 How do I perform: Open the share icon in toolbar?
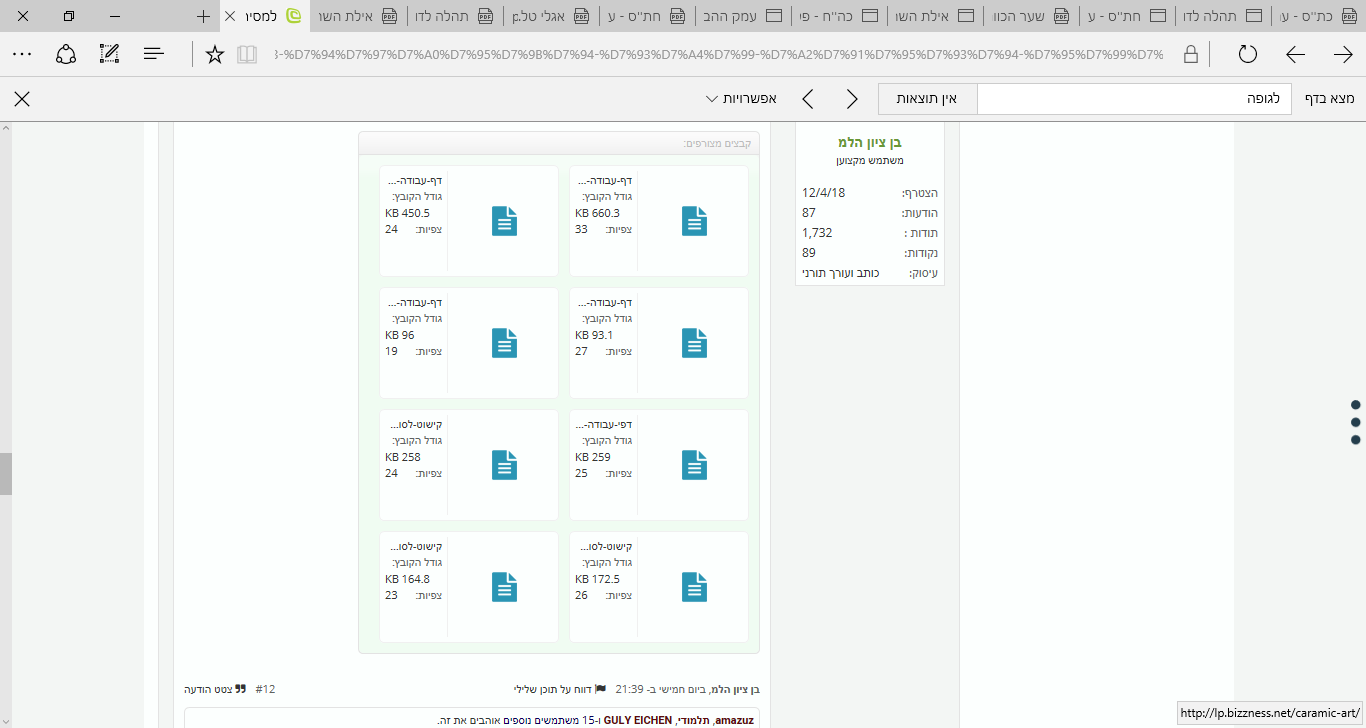click(66, 54)
